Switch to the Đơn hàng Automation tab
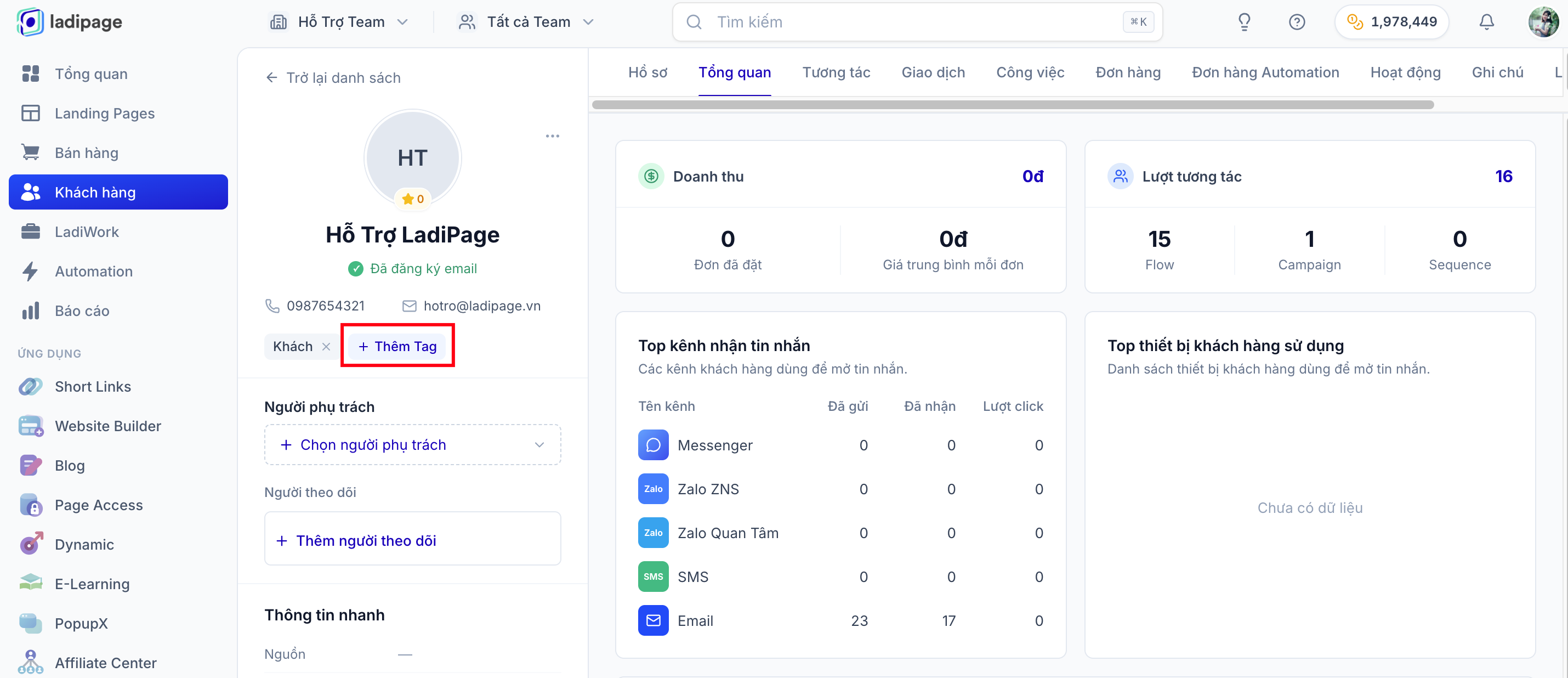Screen dimensions: 1568x678 pyautogui.click(x=1265, y=72)
